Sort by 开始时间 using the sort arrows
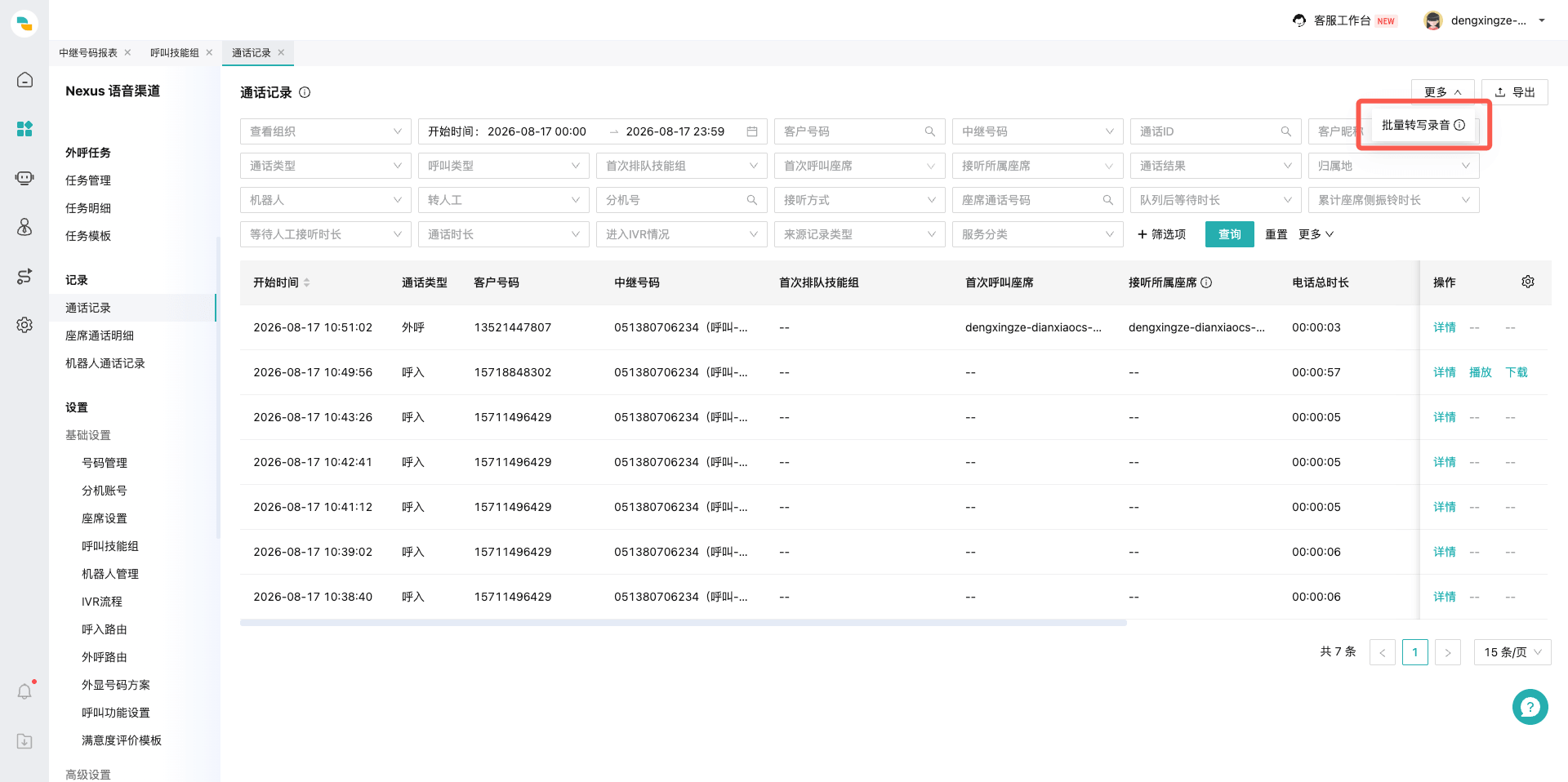Viewport: 1568px width, 782px height. click(307, 282)
